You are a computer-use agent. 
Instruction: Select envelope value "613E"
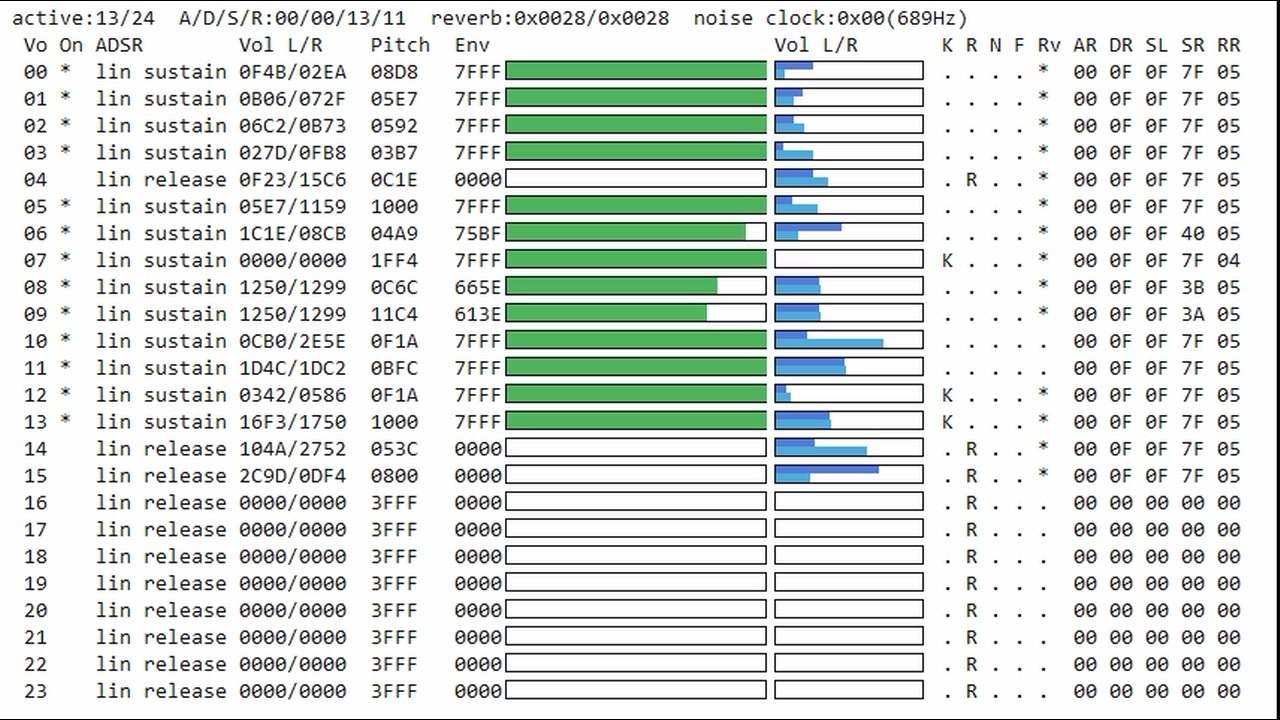pos(478,314)
